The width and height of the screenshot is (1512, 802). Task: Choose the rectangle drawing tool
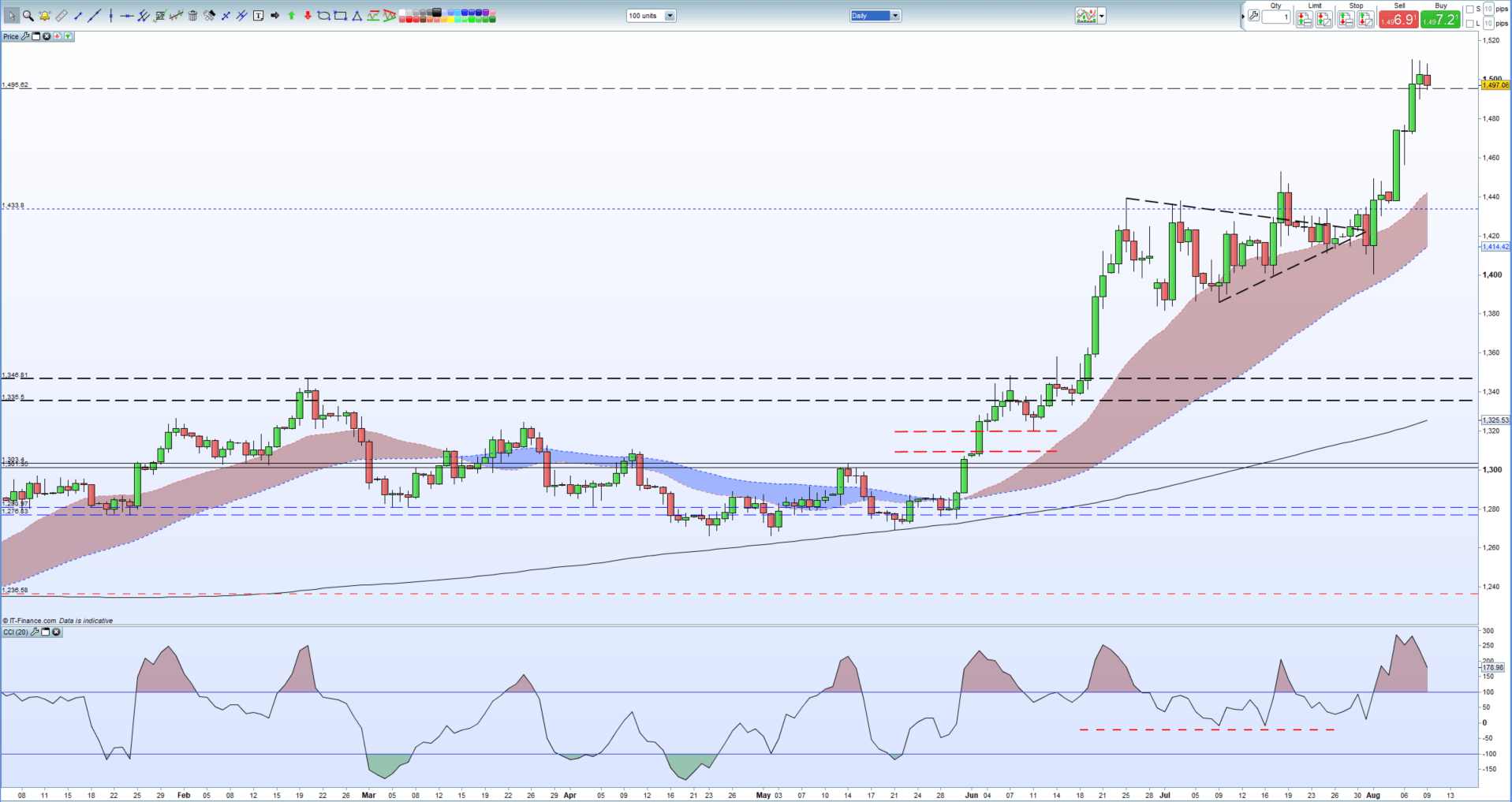click(340, 16)
